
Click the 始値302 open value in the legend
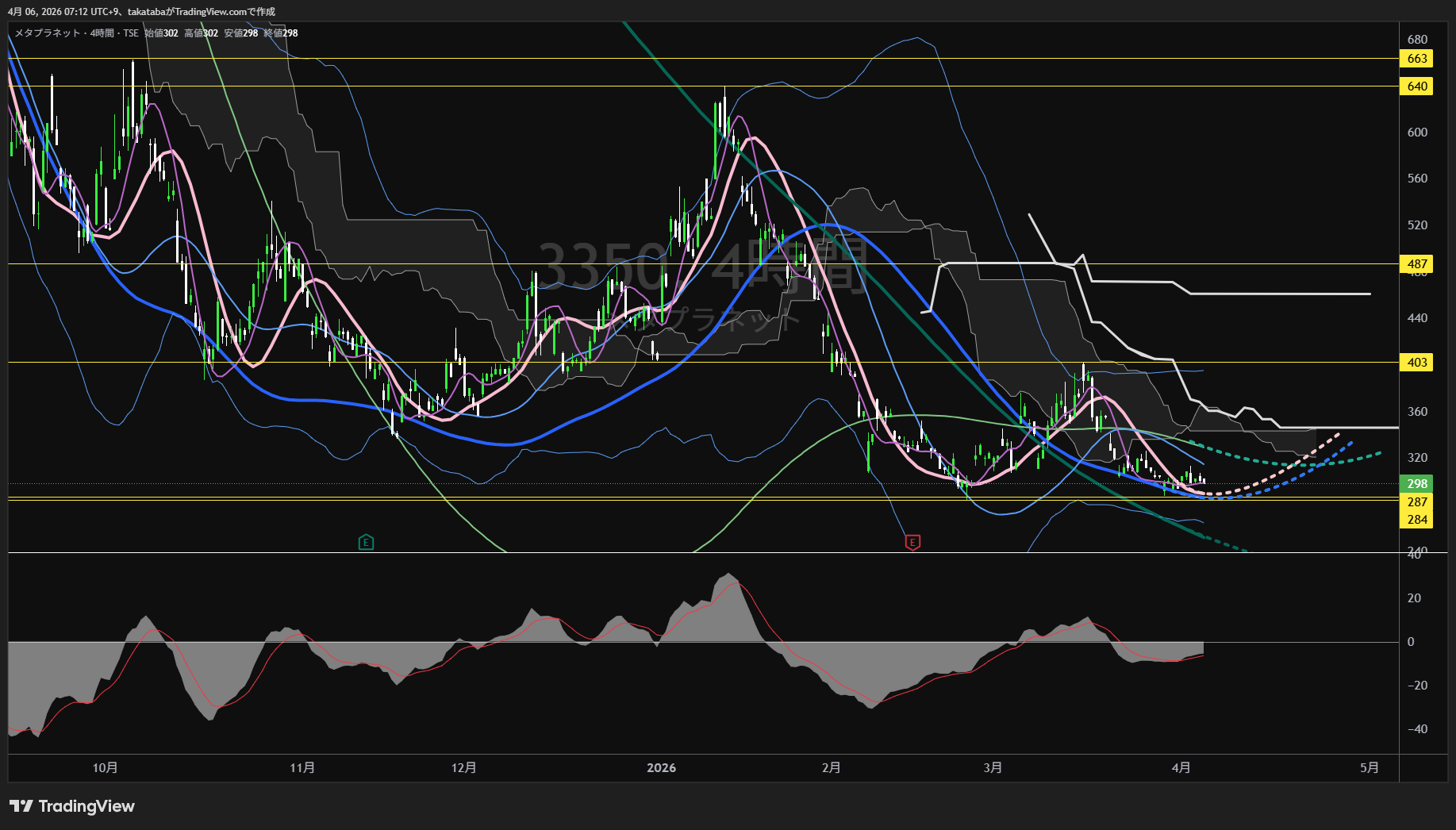click(162, 33)
